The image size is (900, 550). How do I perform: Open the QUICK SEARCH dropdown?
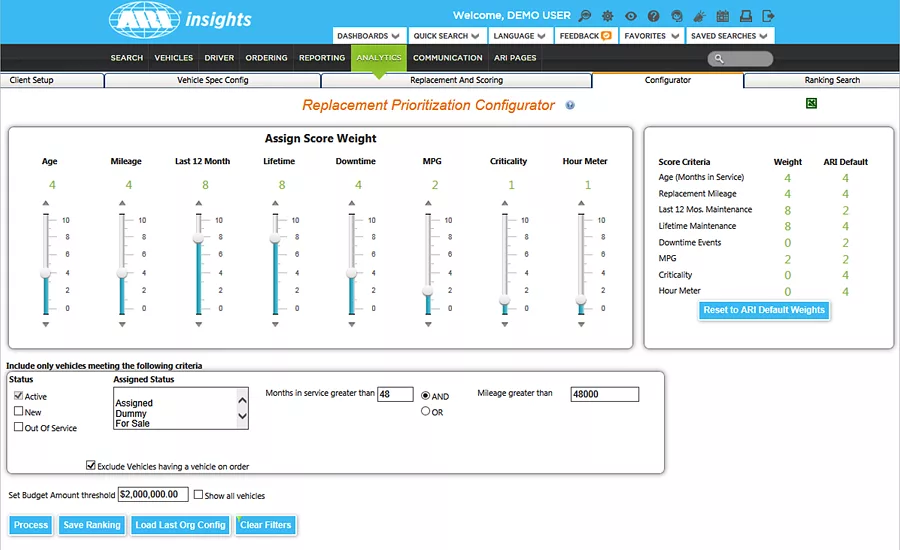click(447, 36)
